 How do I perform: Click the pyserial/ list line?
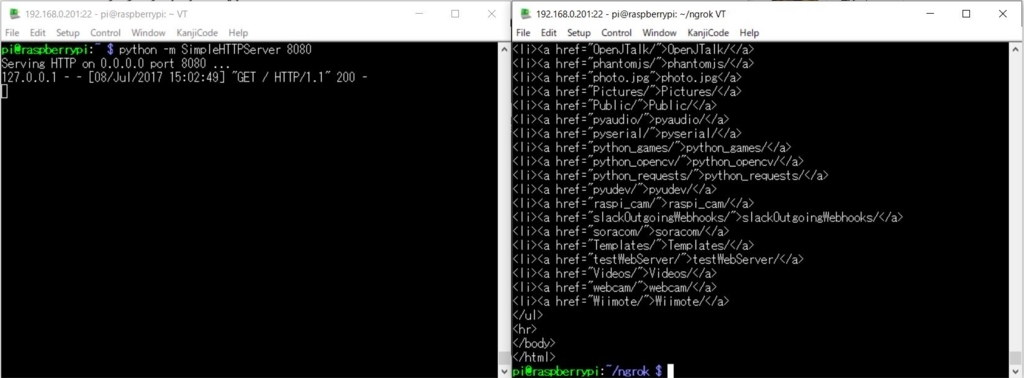click(627, 133)
